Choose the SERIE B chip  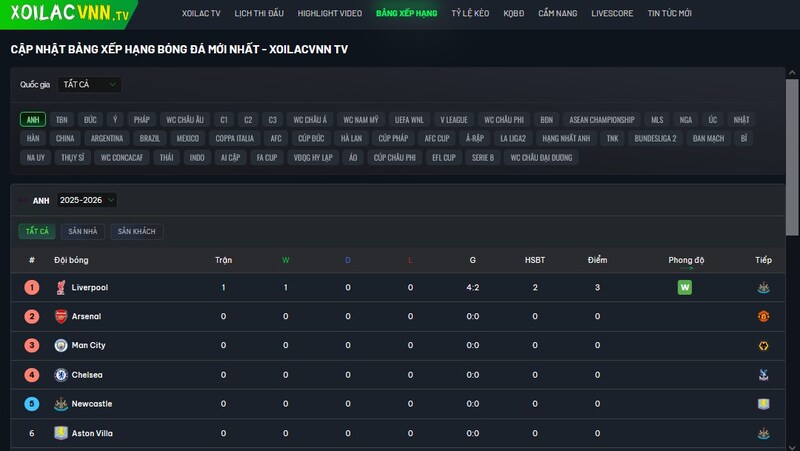pyautogui.click(x=483, y=158)
